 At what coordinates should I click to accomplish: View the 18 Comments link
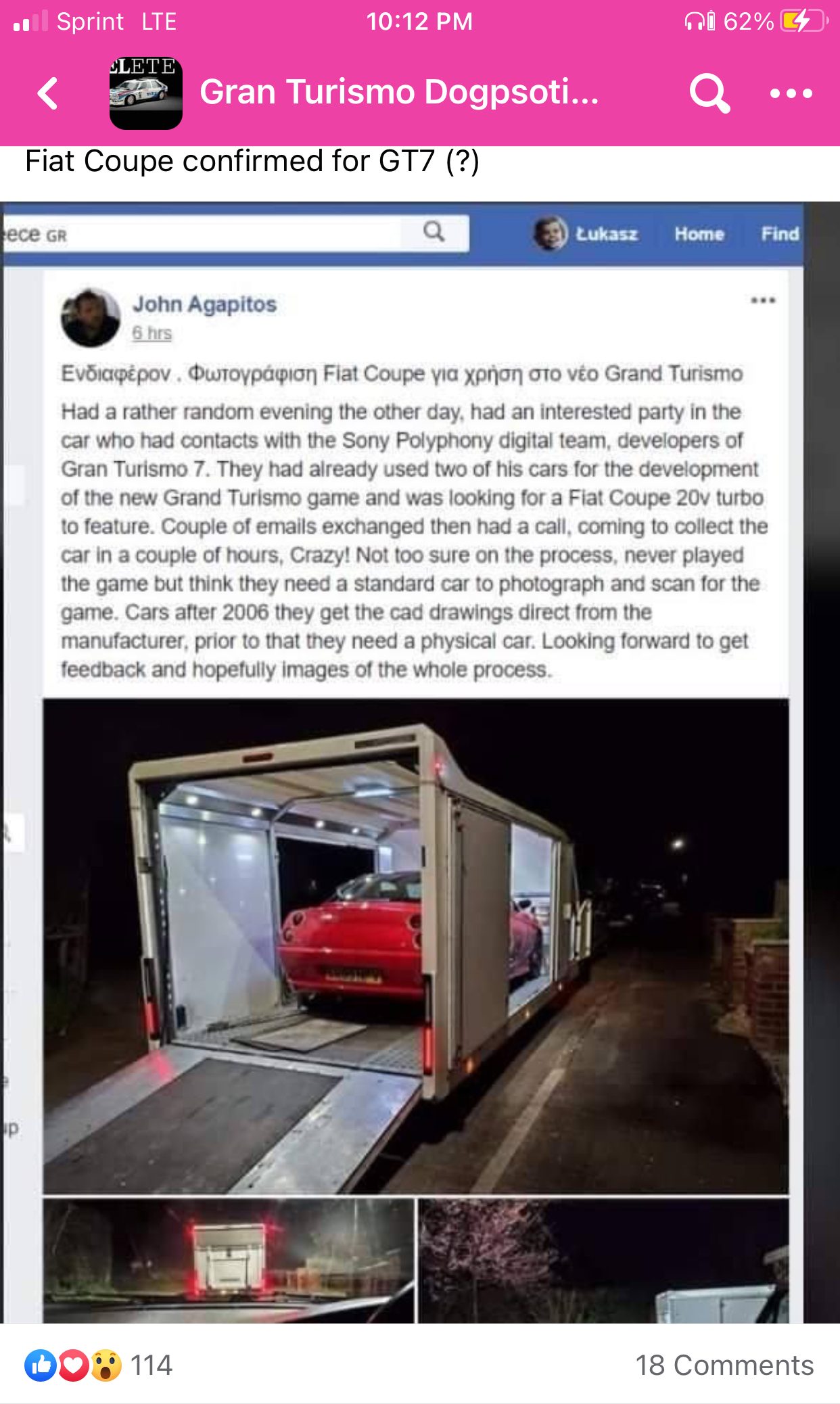[724, 1365]
